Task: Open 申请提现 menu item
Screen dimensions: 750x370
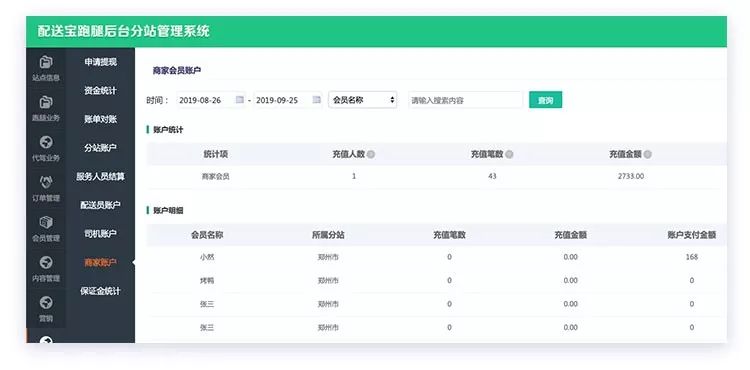Action: (100, 62)
